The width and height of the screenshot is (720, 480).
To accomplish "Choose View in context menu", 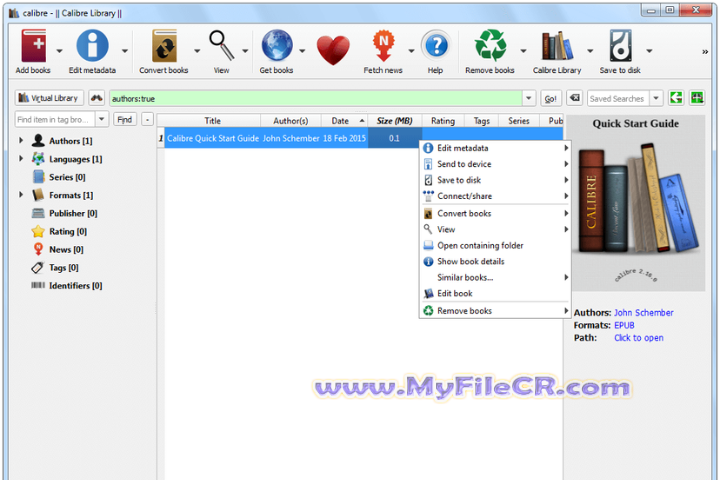I will (496, 229).
